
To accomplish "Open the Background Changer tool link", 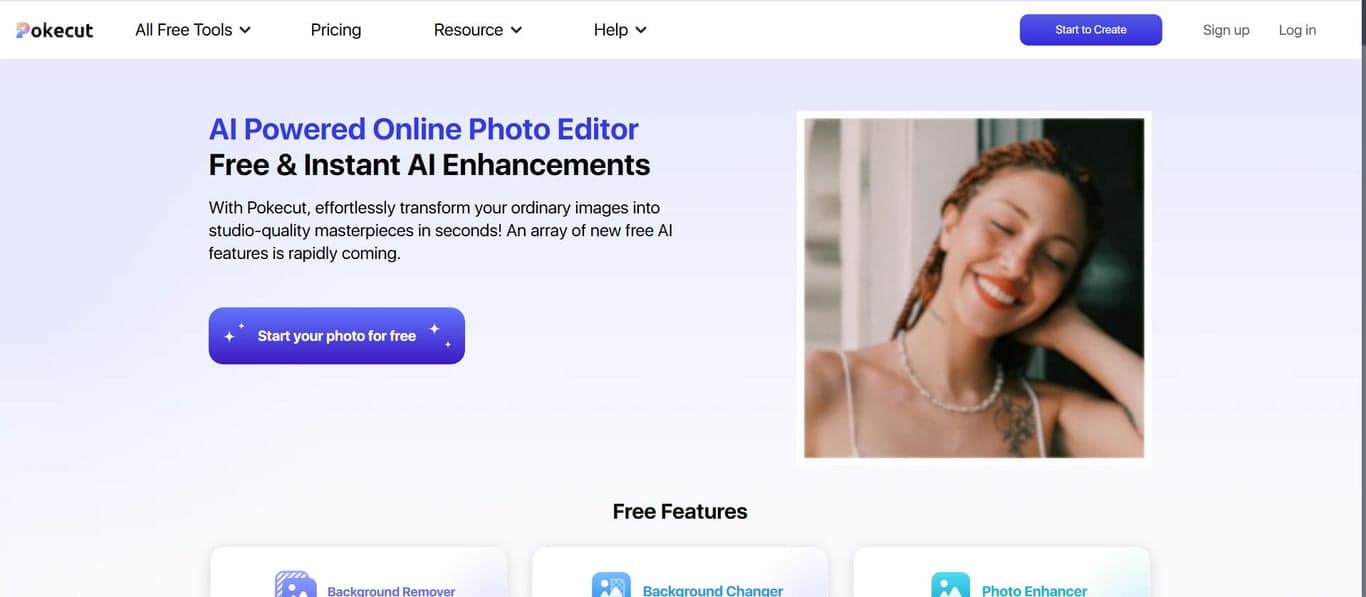I will 711,591.
